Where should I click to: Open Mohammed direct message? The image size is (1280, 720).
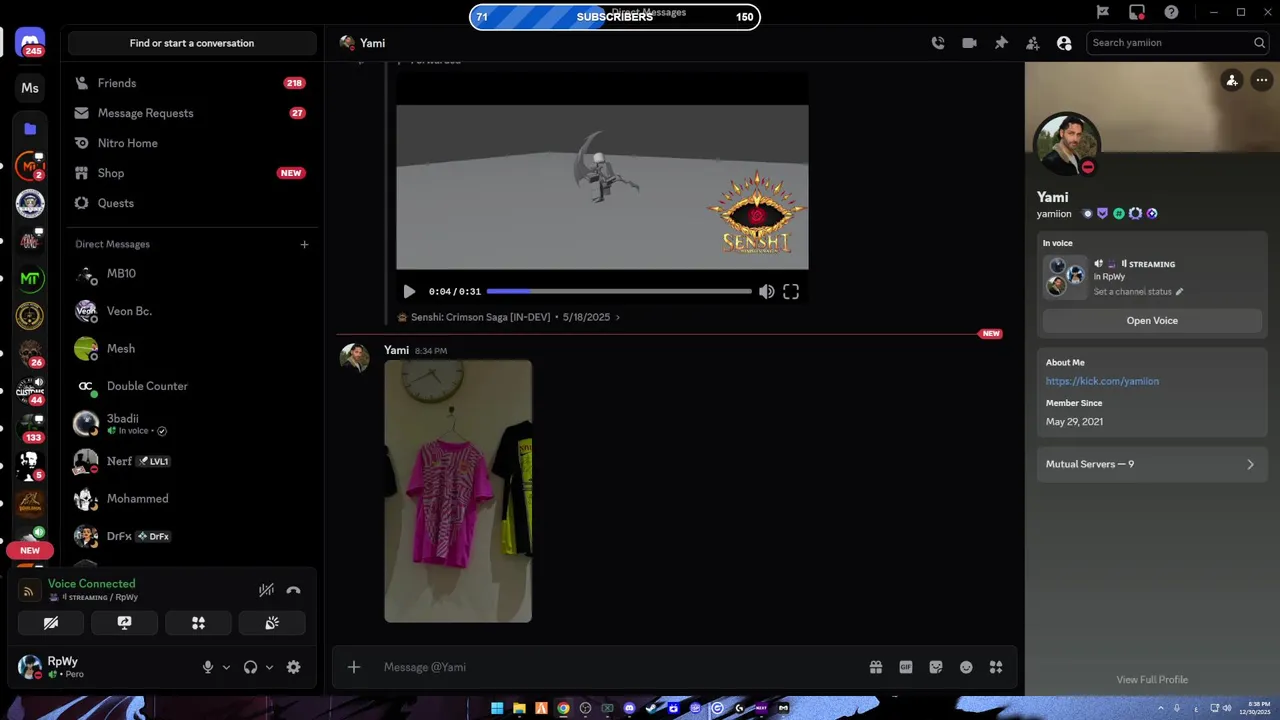(190, 498)
